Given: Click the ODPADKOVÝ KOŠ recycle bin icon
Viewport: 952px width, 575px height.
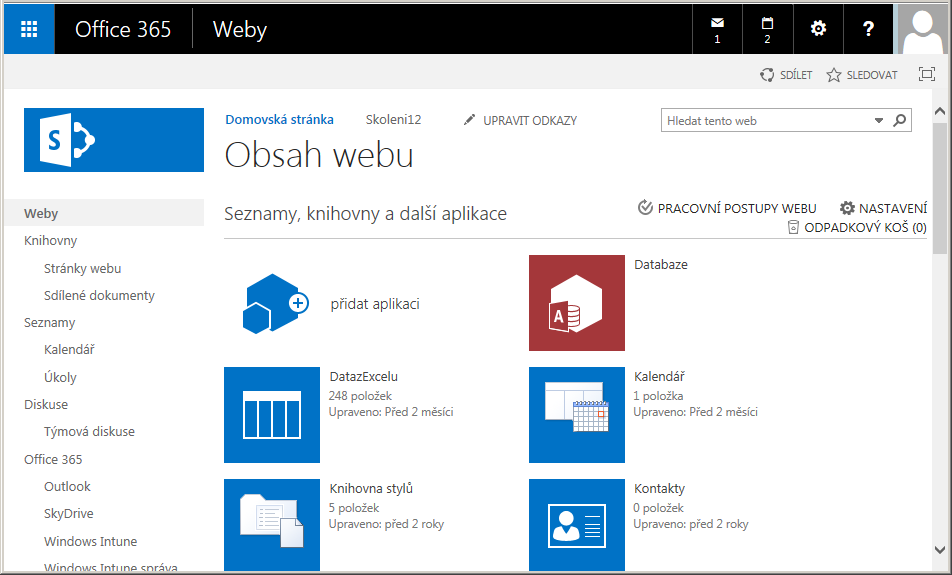Looking at the screenshot, I should [793, 228].
